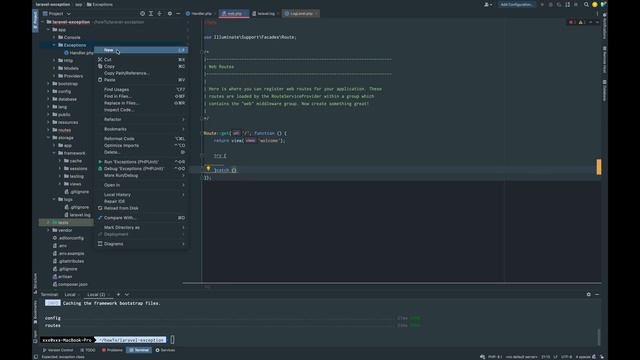Expand the bootstrap folder
Image resolution: width=640 pixels, height=360 pixels.
(x=49, y=84)
